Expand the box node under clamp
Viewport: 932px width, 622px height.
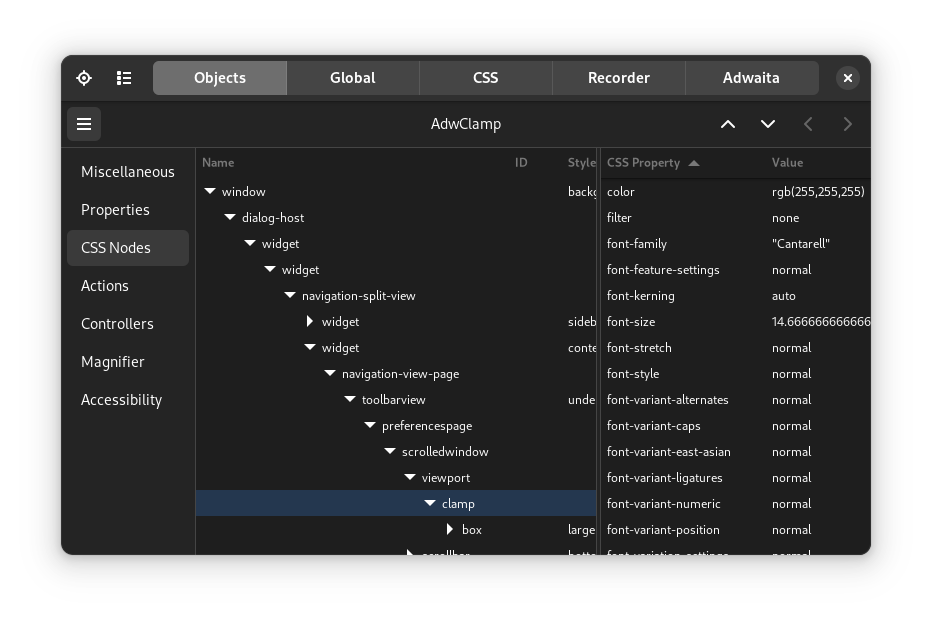tap(449, 529)
